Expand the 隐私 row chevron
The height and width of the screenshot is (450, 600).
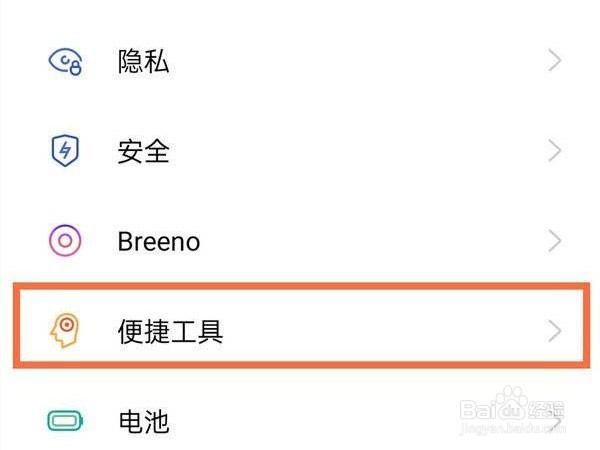pyautogui.click(x=555, y=62)
